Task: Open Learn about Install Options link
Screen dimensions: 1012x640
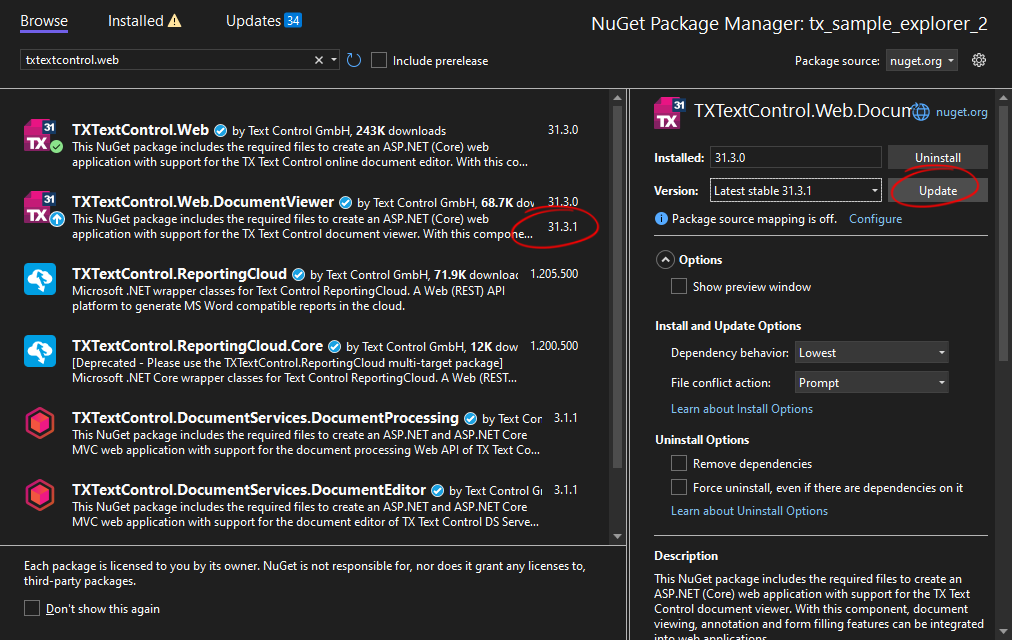Action: click(742, 409)
